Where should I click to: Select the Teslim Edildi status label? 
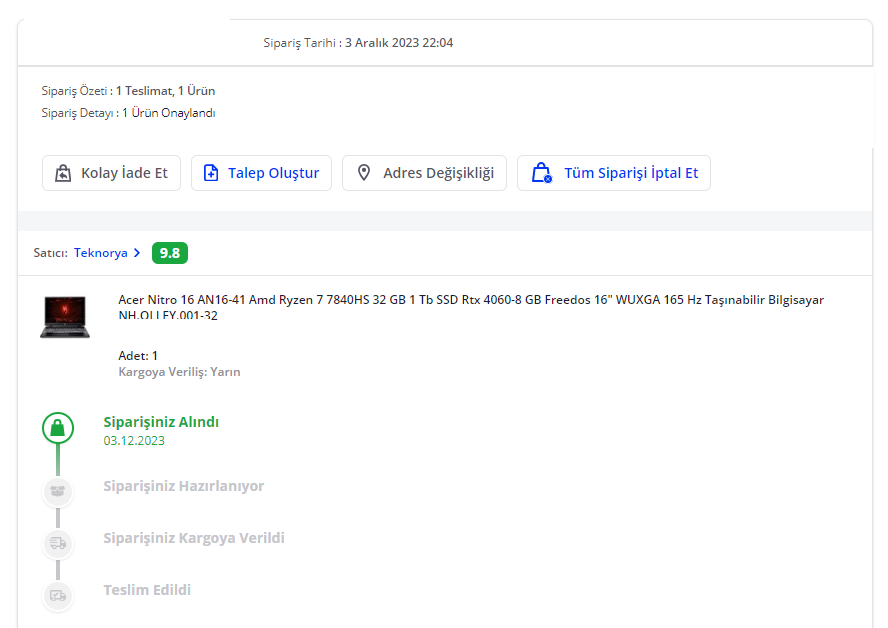click(x=147, y=590)
